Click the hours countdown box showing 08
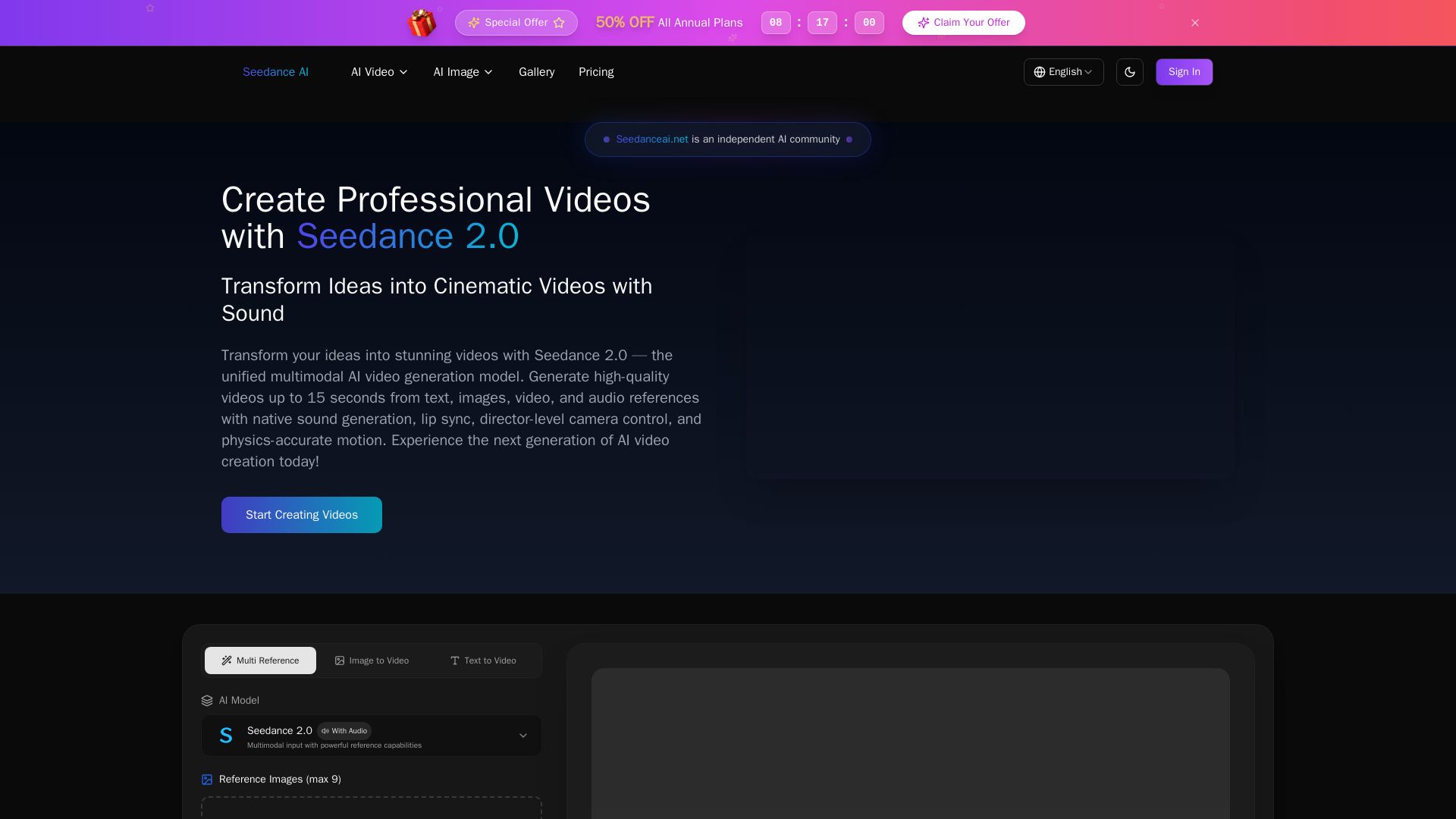 pos(776,23)
